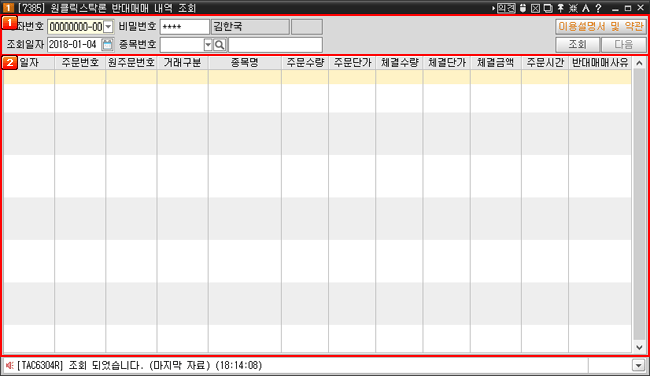Click the 종목명 column header
650x376 pixels.
click(245, 63)
